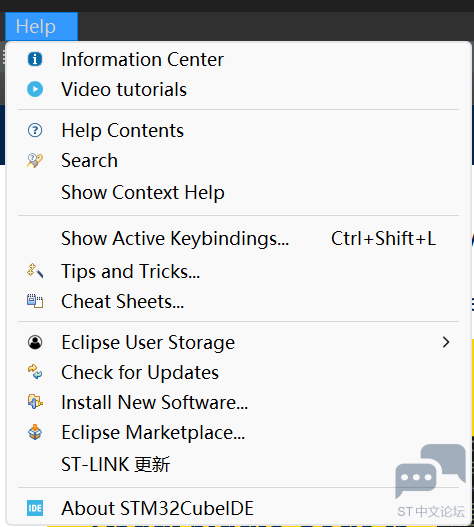Image resolution: width=474 pixels, height=527 pixels.
Task: Select Install New Software... text
Action: click(155, 402)
